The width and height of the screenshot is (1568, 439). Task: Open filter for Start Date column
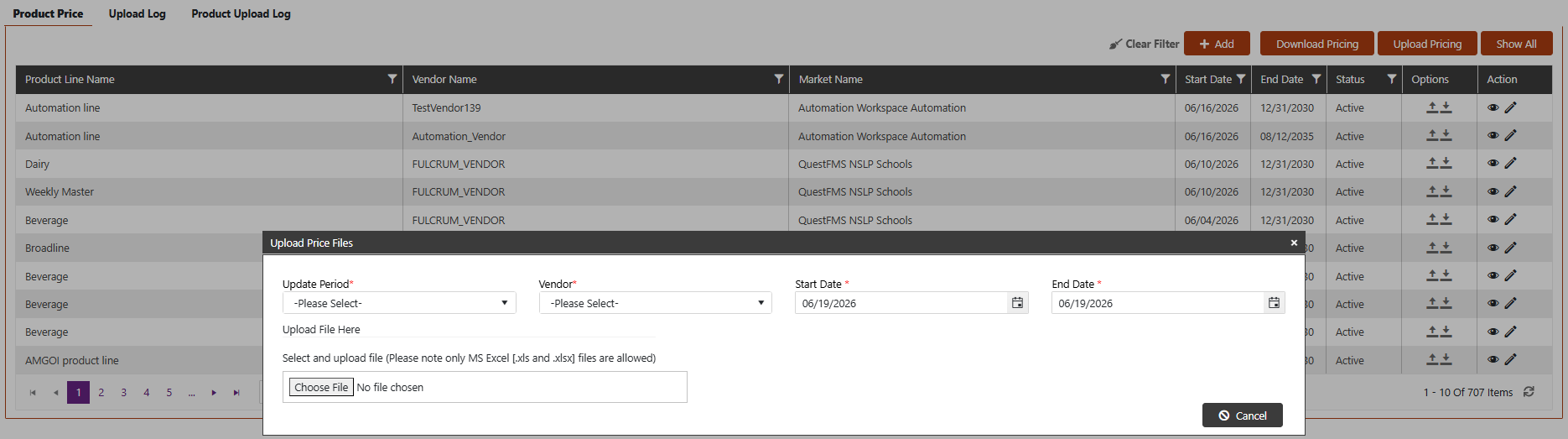pyautogui.click(x=1241, y=79)
